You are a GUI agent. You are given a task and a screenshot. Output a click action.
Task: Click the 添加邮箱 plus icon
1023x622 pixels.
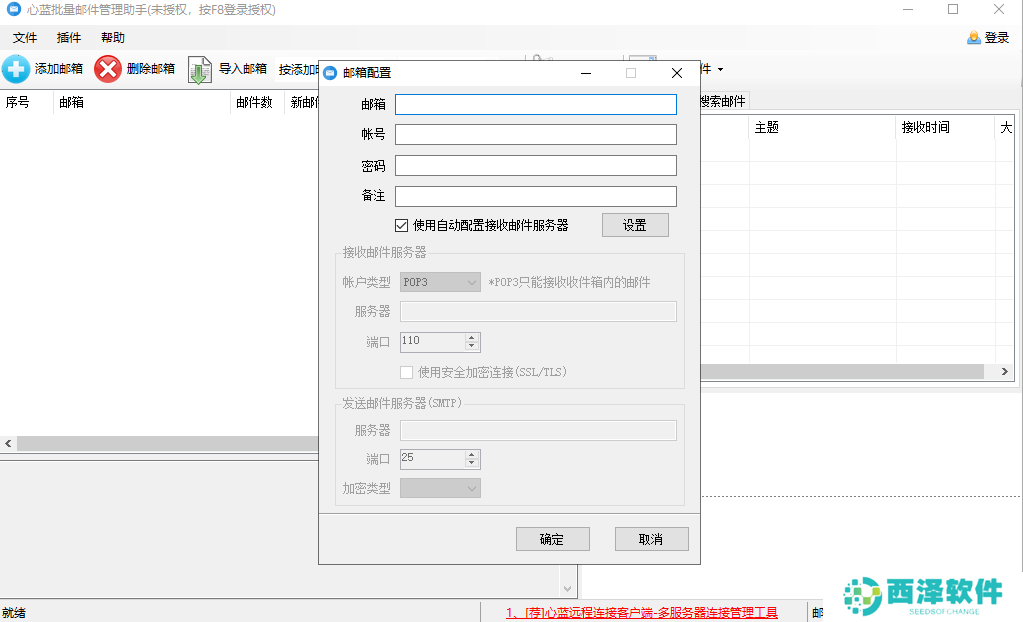pos(16,69)
